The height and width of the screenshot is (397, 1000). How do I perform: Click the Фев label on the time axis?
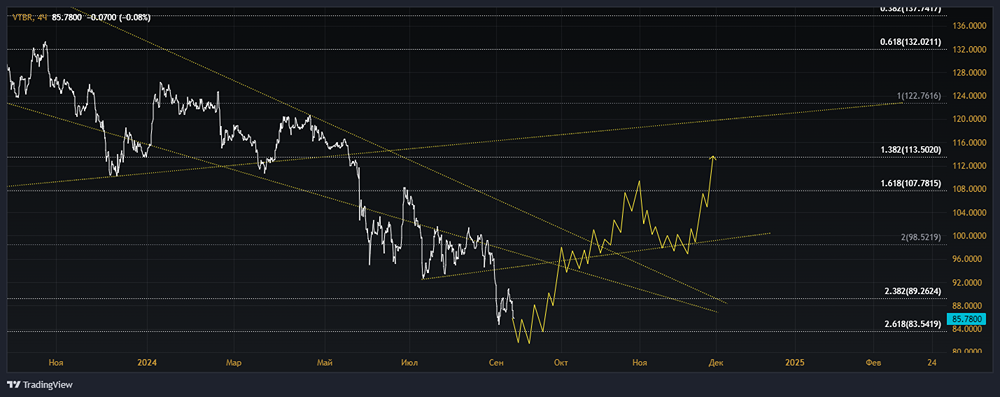click(873, 363)
